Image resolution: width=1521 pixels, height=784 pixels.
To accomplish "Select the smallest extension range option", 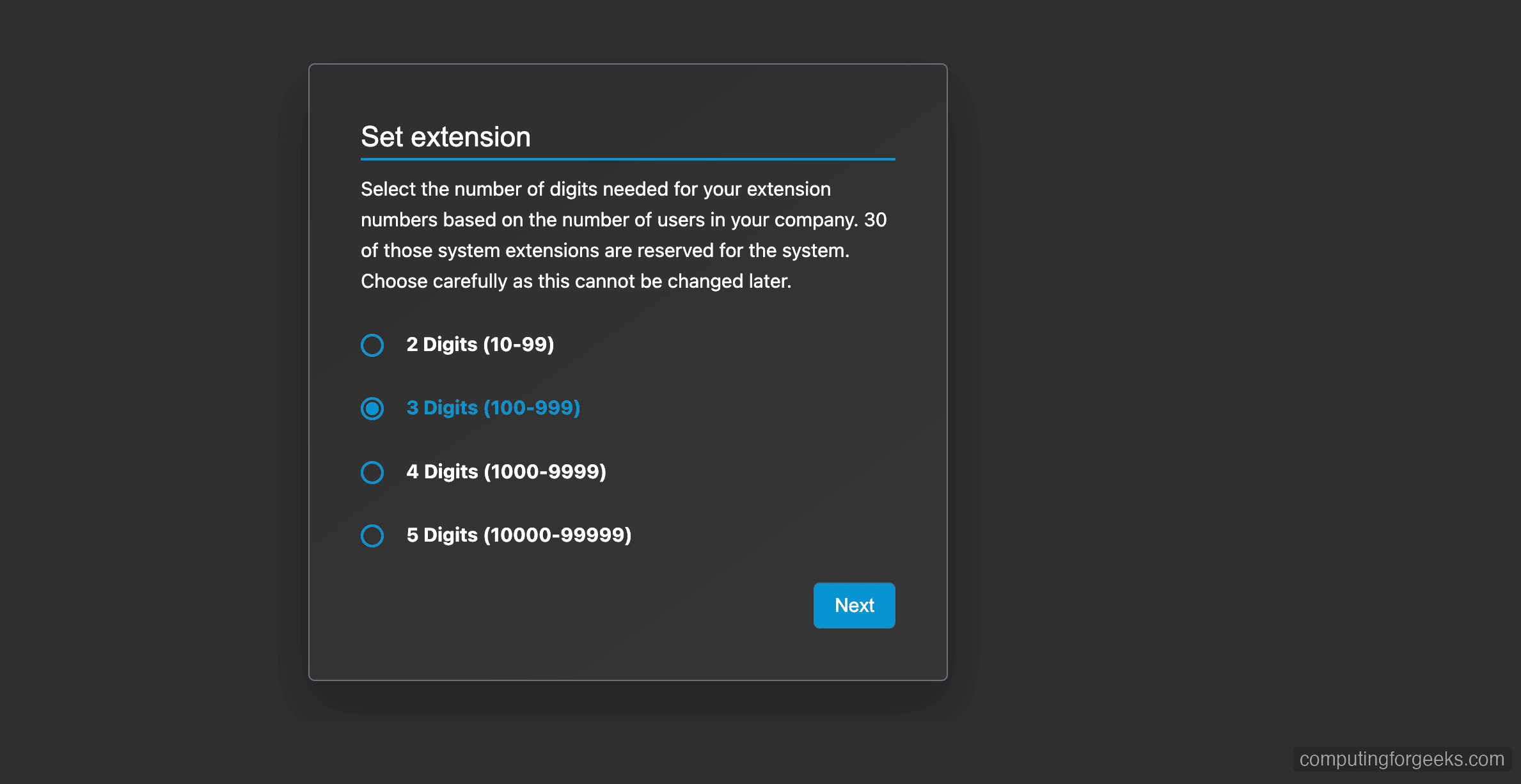I will coord(372,345).
